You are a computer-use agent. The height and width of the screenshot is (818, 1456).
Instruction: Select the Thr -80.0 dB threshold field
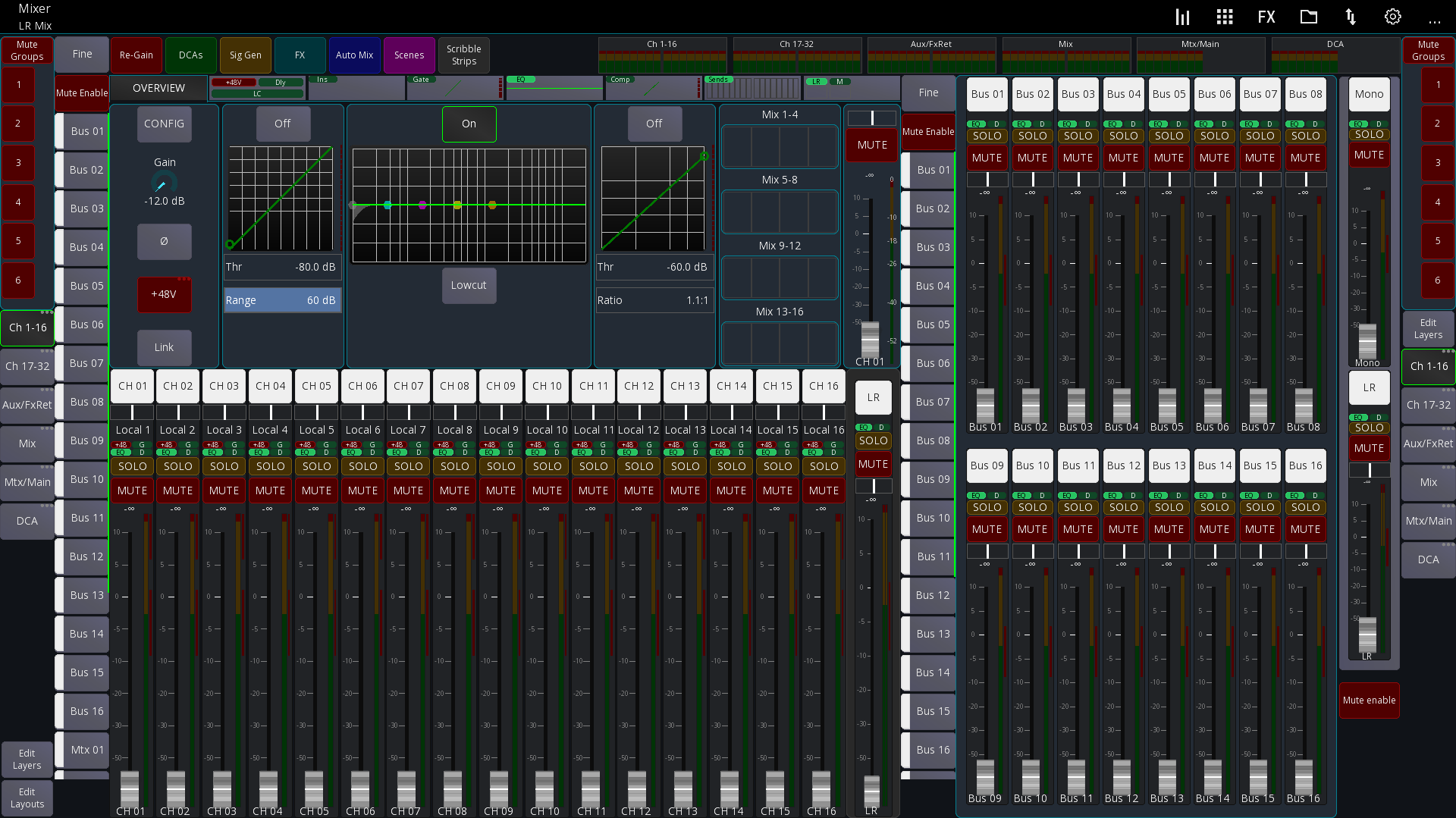coord(282,267)
